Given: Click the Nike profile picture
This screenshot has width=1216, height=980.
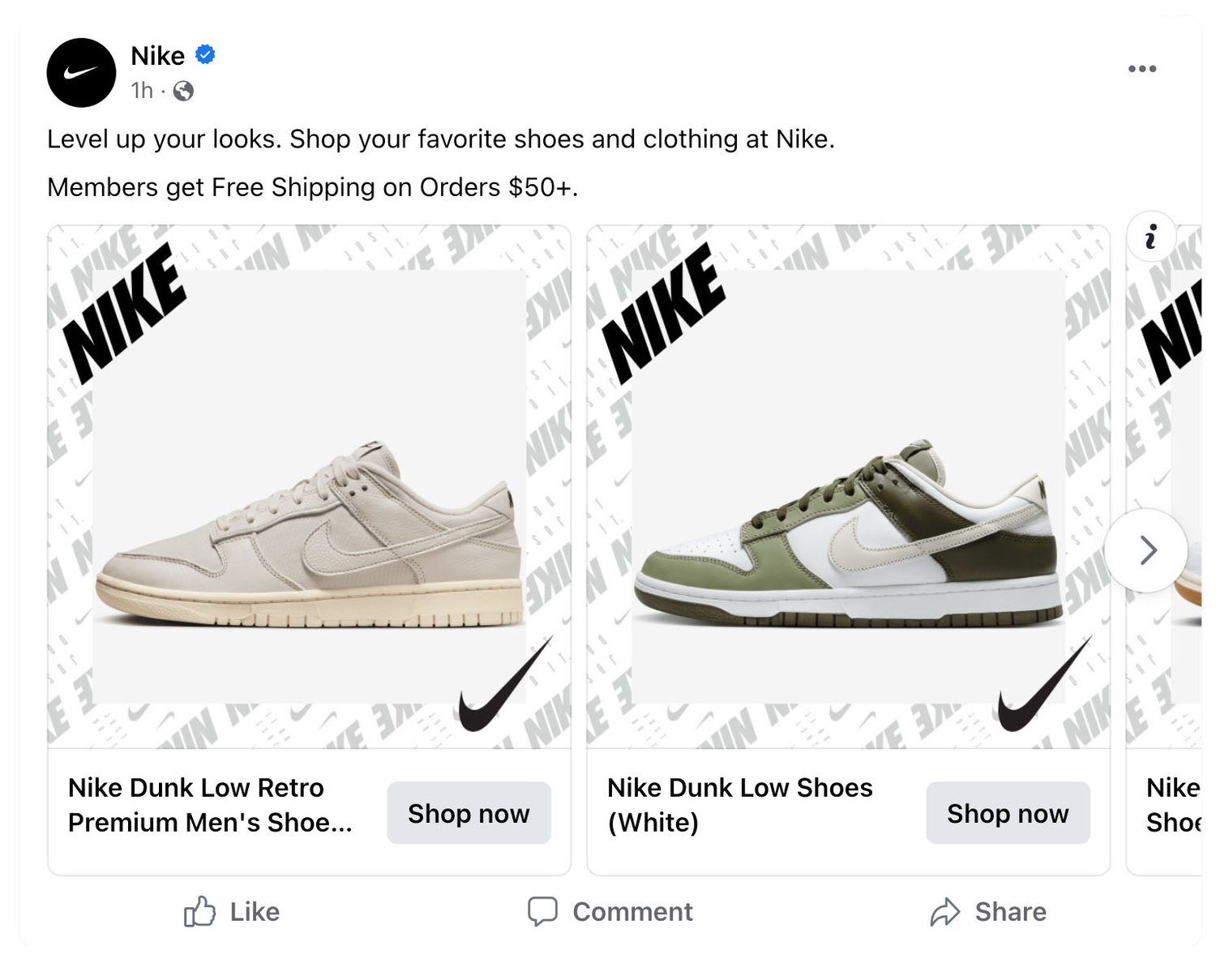Looking at the screenshot, I should [x=81, y=71].
